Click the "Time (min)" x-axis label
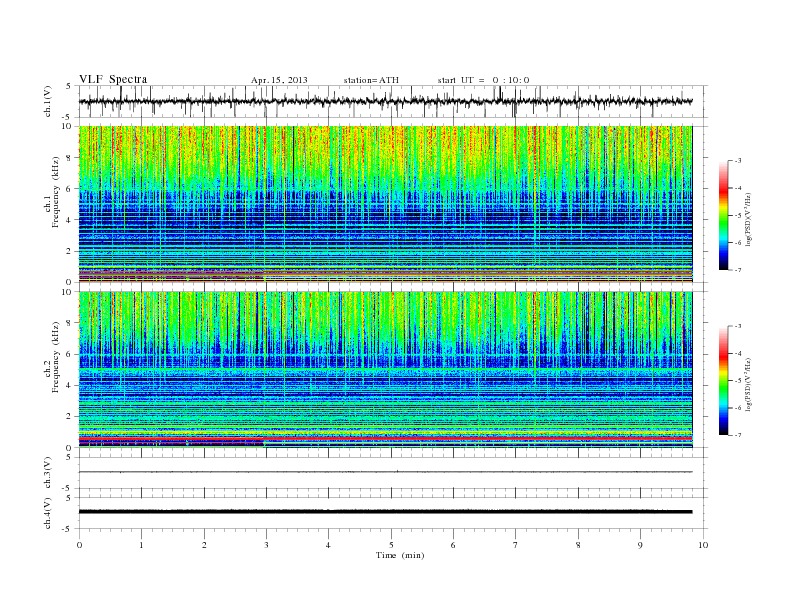This screenshot has width=792, height=612. [400, 555]
